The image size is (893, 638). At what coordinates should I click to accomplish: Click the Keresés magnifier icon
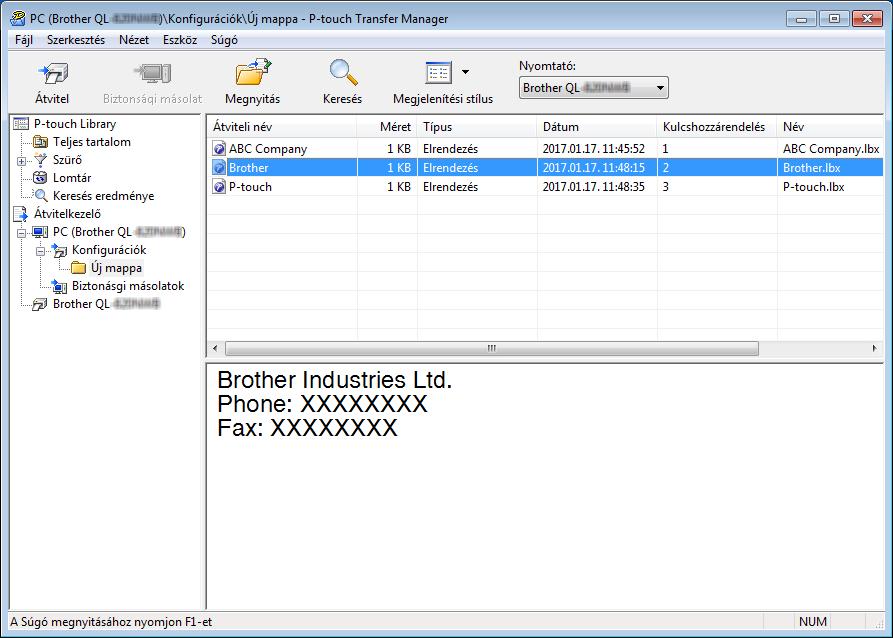pyautogui.click(x=343, y=72)
